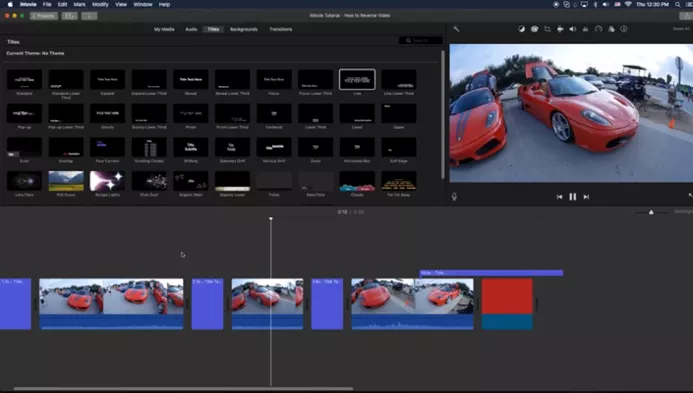Select the cropping tool icon
Screen dimensions: 693x393
point(547,29)
